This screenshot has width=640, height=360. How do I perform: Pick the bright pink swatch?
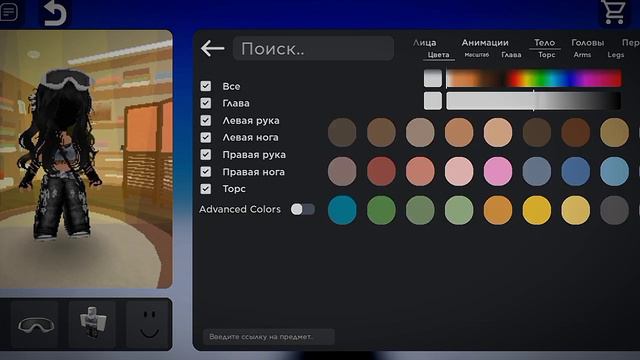[x=498, y=171]
